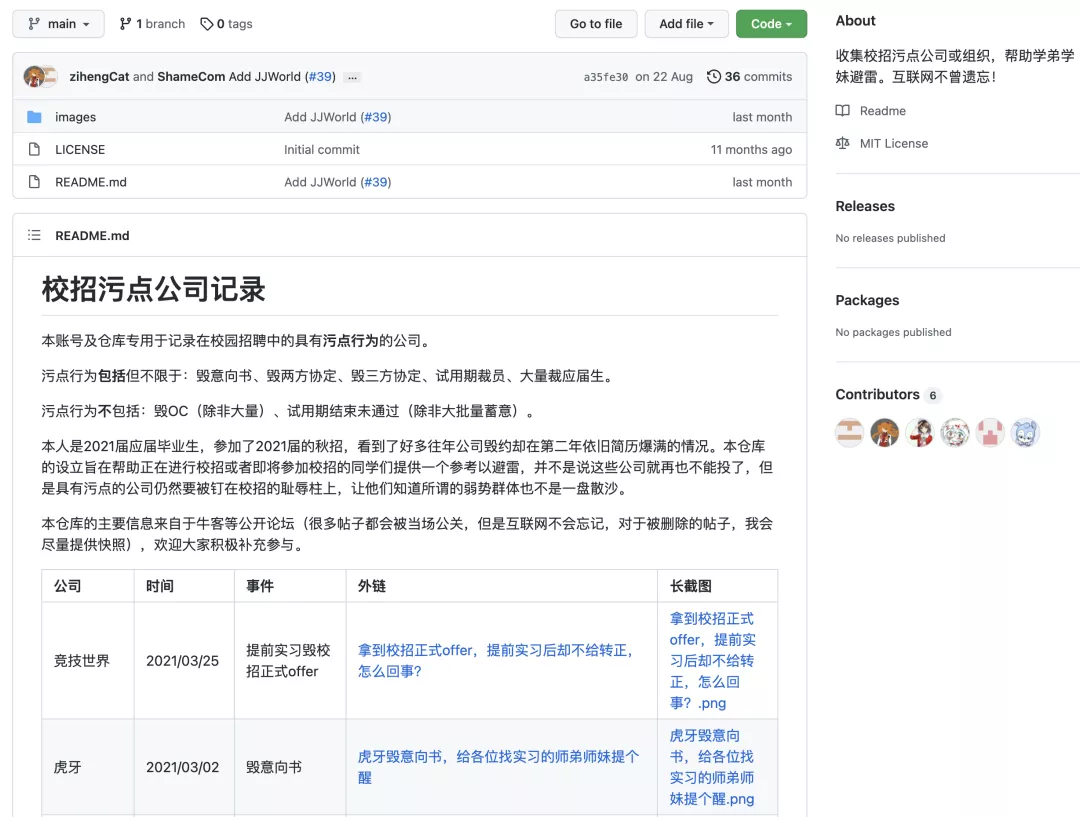Open the Releases section heading
The width and height of the screenshot is (1080, 817).
pos(864,206)
